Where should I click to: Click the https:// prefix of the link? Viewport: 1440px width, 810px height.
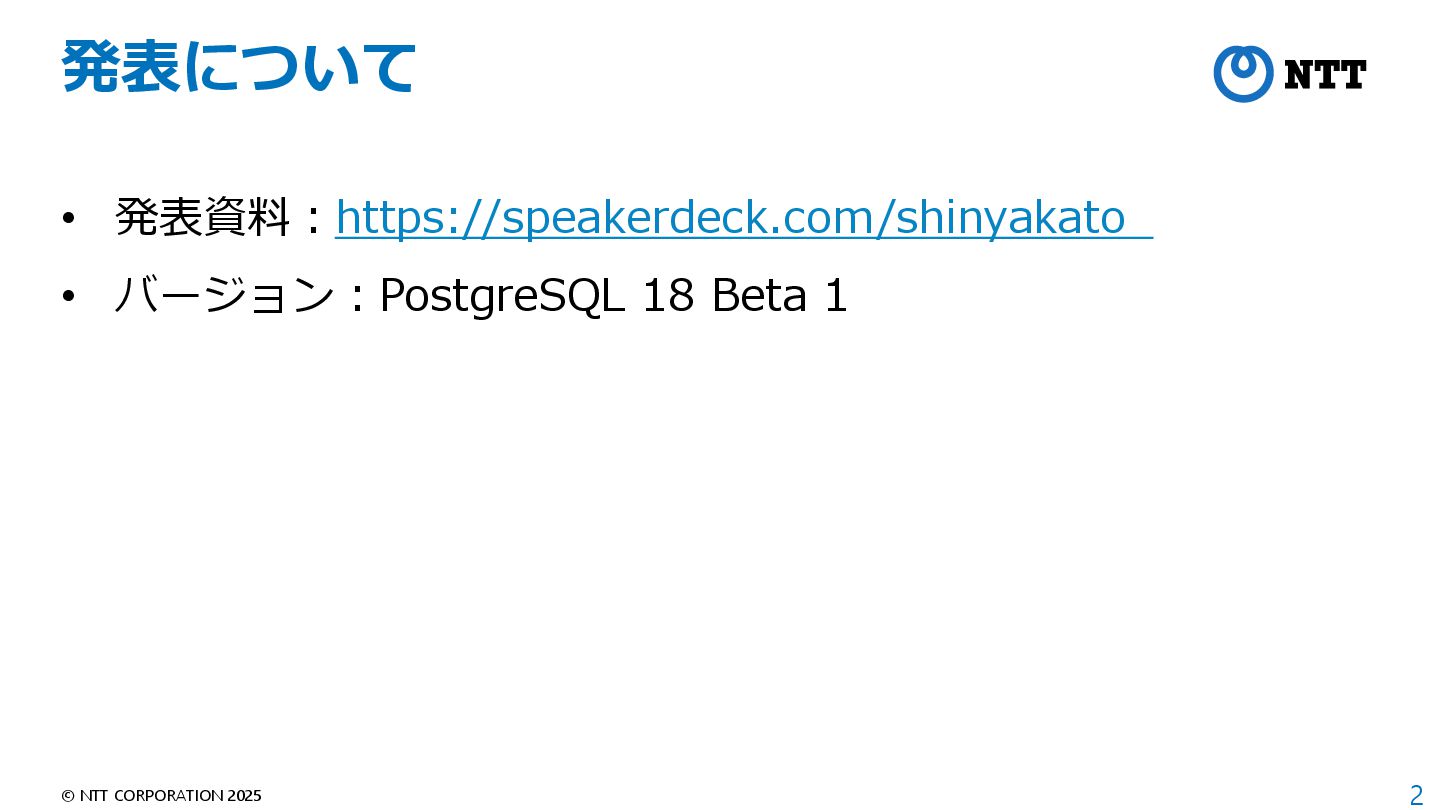[x=417, y=218]
